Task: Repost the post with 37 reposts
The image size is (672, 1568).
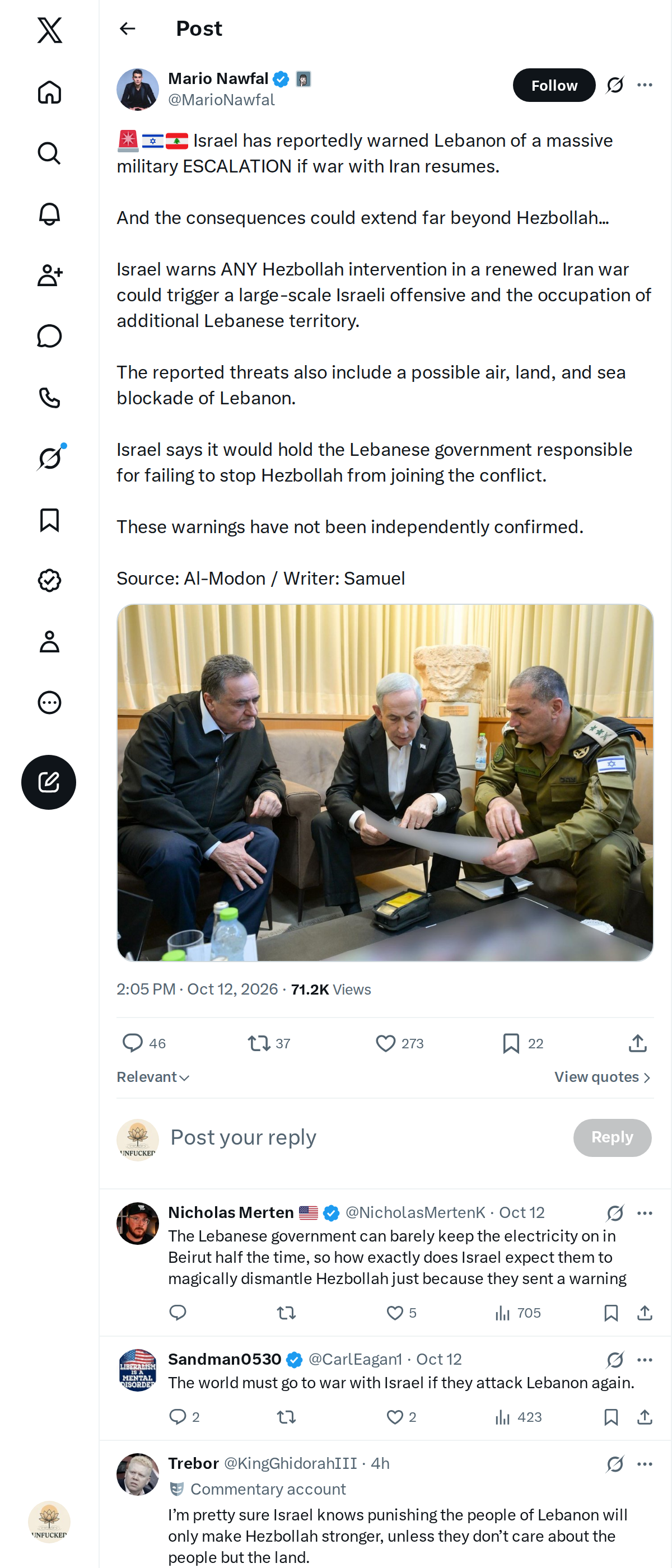Action: point(269,1043)
